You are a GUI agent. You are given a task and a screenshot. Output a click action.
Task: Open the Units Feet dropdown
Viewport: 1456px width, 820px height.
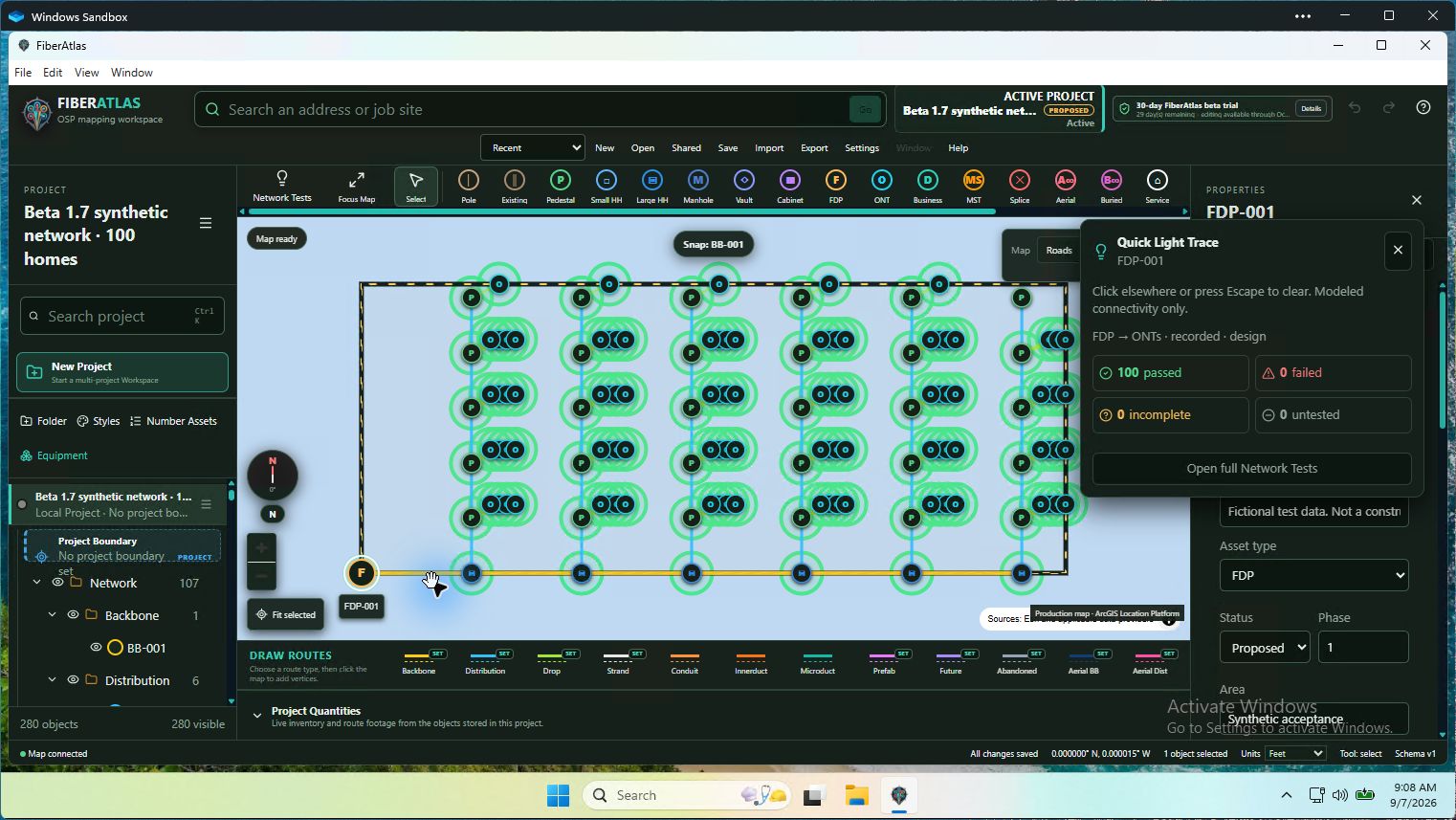pos(1295,754)
